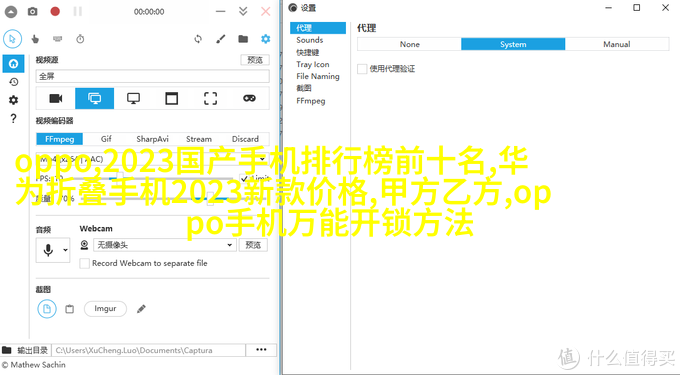Open File Naming settings page
680x375 pixels.
tap(318, 76)
